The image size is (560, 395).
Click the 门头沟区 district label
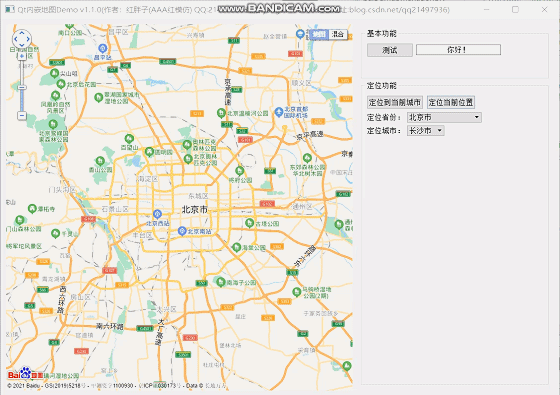click(x=62, y=190)
